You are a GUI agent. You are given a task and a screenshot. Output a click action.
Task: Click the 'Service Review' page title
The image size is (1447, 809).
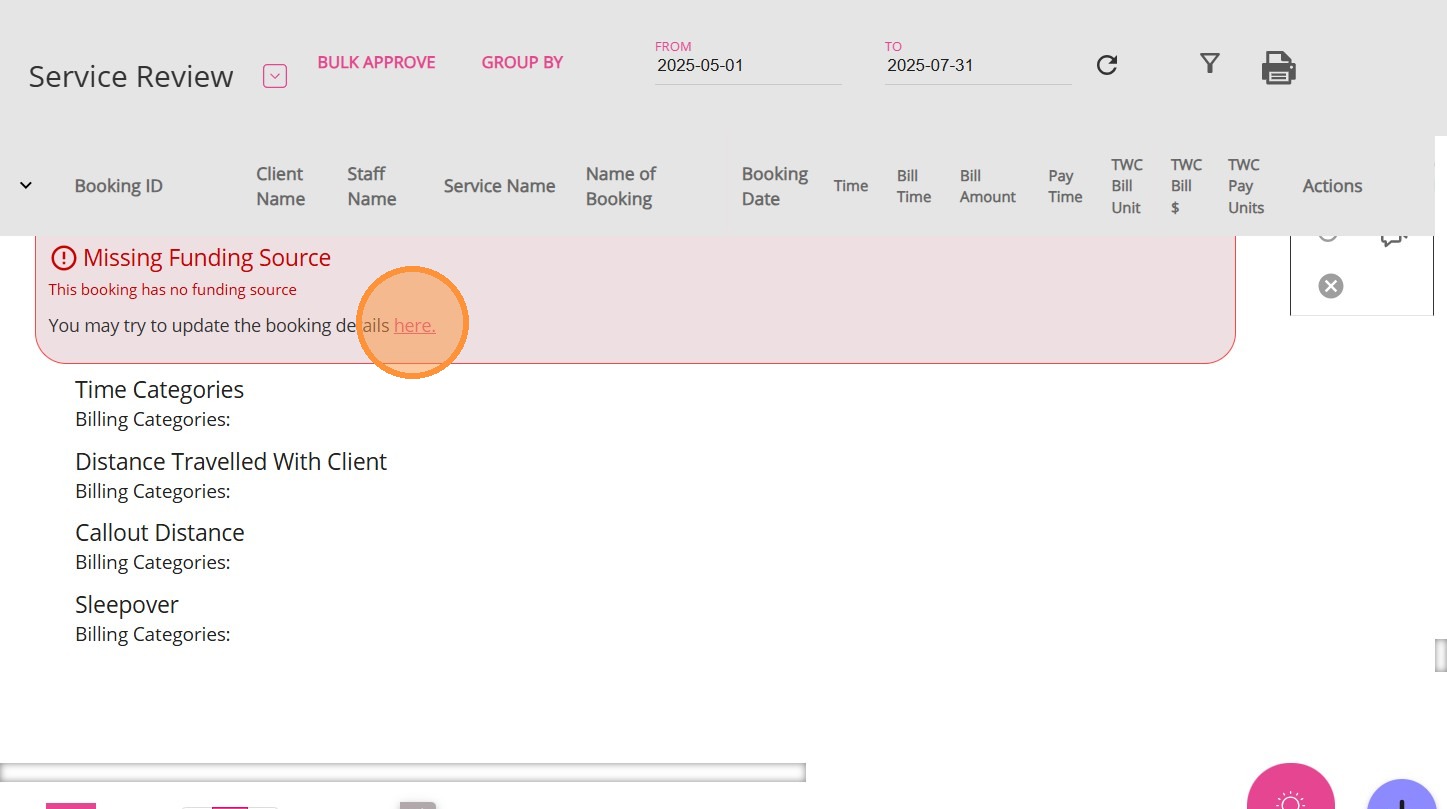tap(131, 77)
